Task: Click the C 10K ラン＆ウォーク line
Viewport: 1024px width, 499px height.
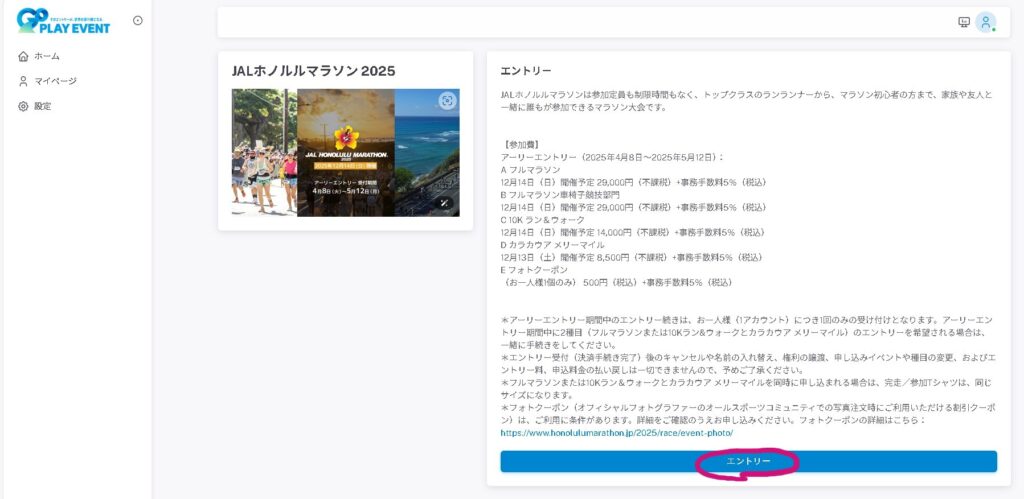Action: coord(543,219)
